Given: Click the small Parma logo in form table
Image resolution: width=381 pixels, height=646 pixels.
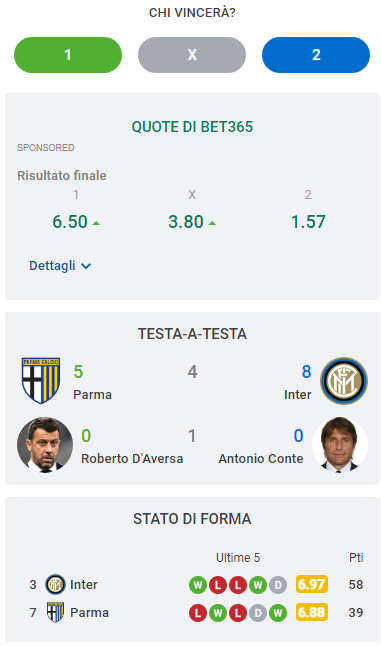Looking at the screenshot, I should pos(55,612).
